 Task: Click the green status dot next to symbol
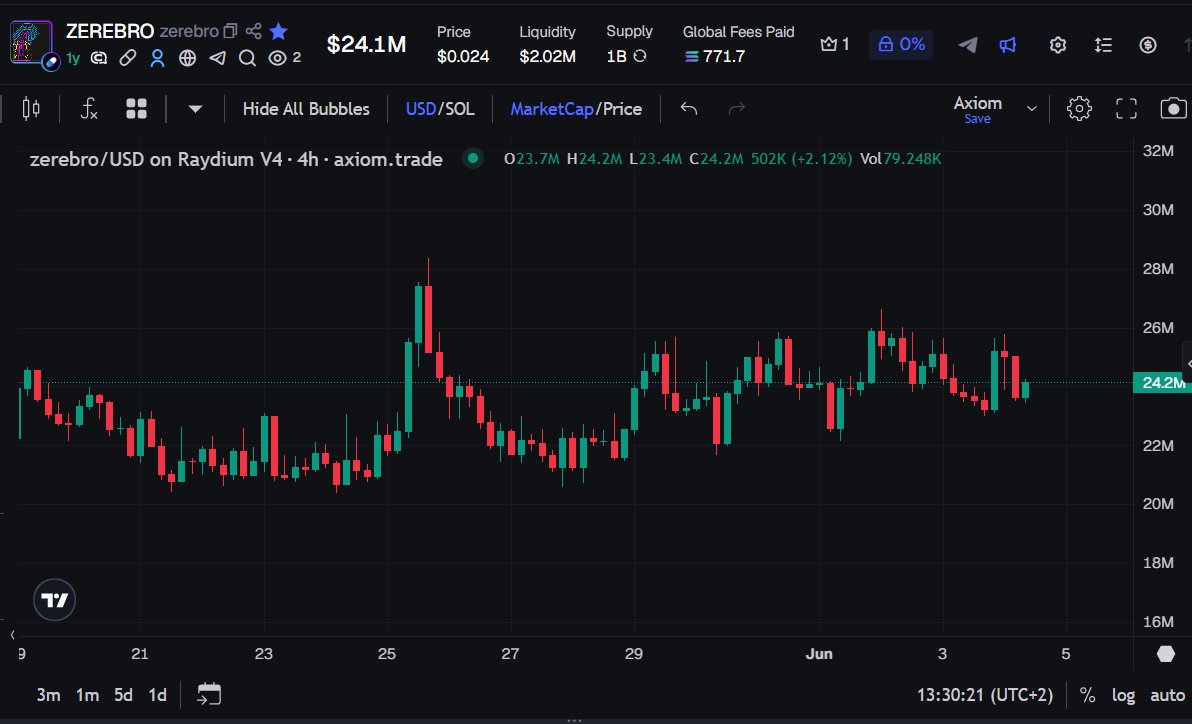tap(473, 158)
